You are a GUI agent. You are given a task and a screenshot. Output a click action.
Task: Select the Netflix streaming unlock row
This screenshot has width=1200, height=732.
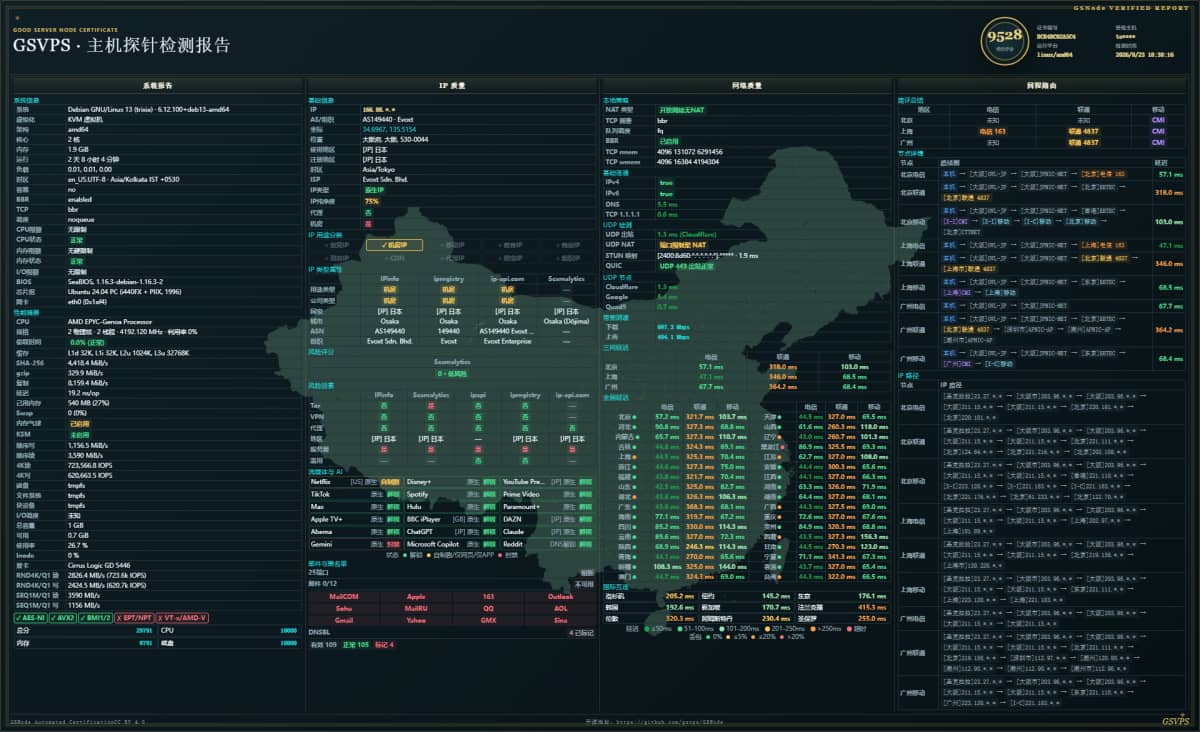pos(354,481)
